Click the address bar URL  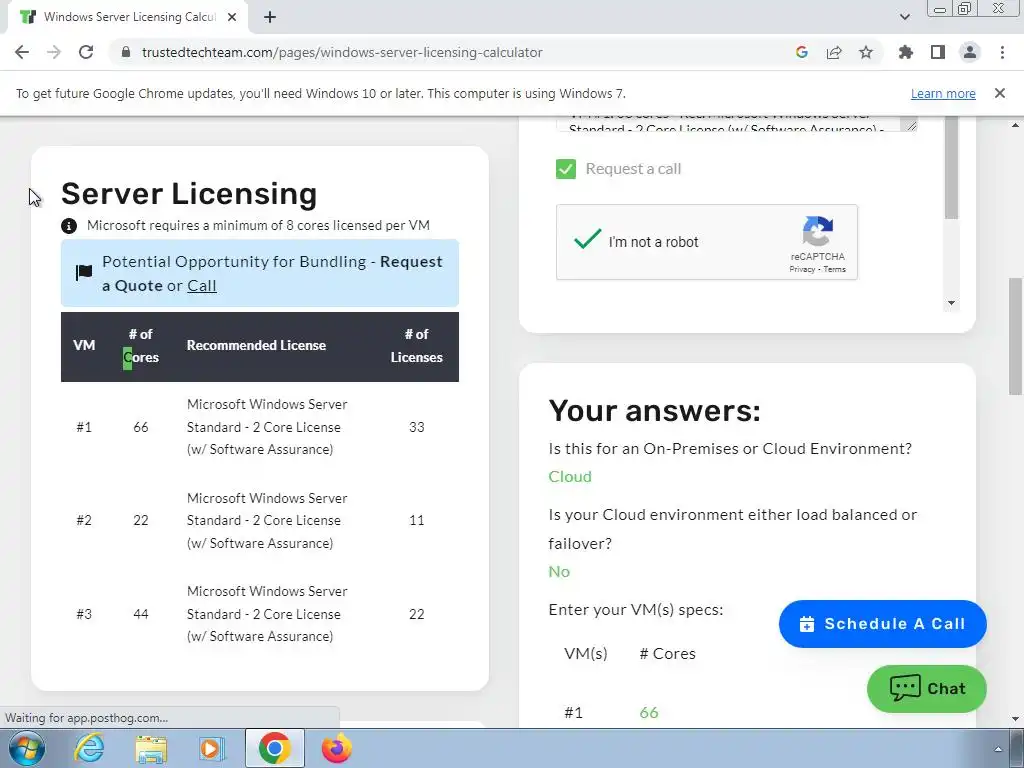342,52
